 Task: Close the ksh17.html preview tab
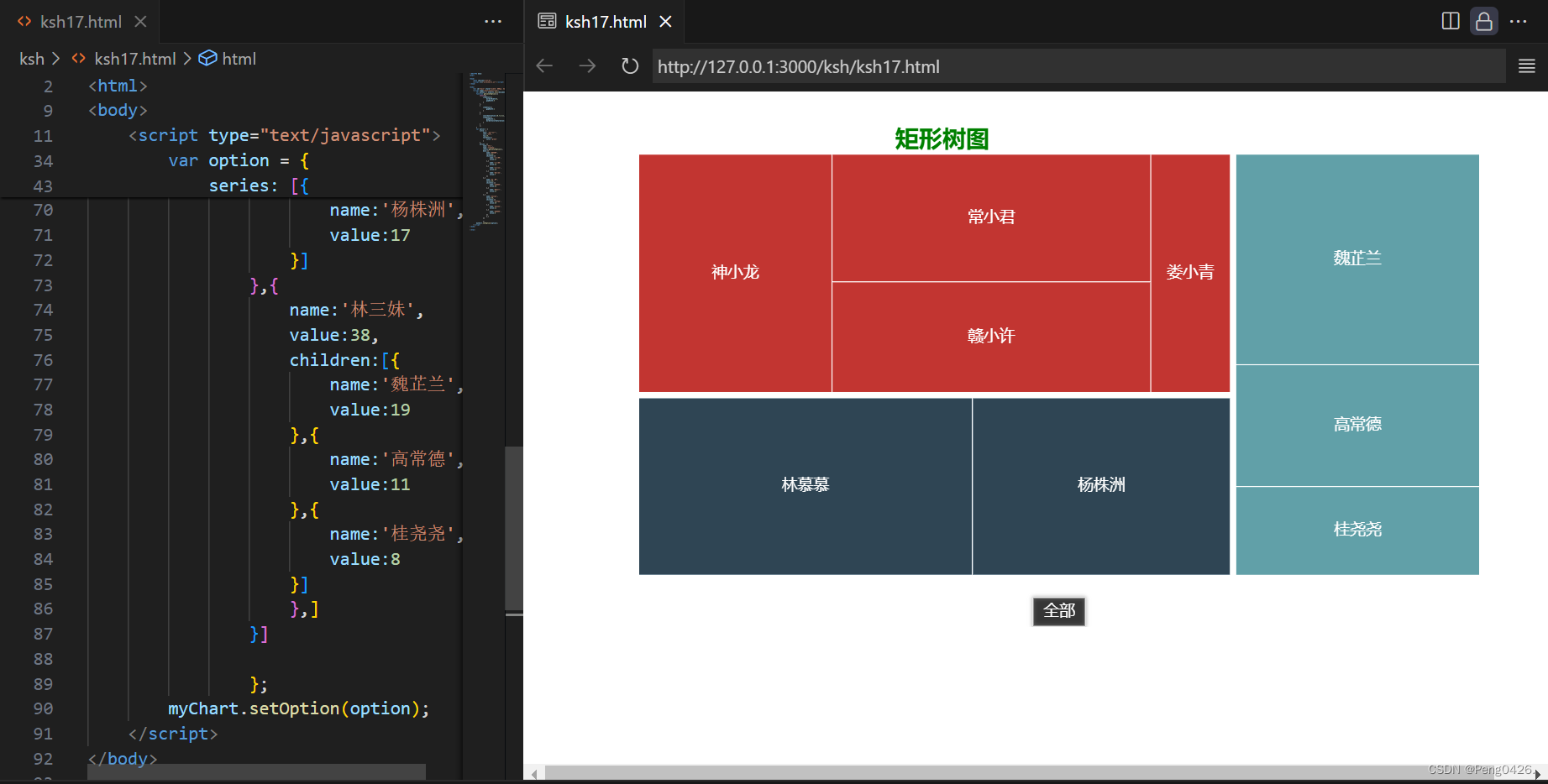pos(666,22)
